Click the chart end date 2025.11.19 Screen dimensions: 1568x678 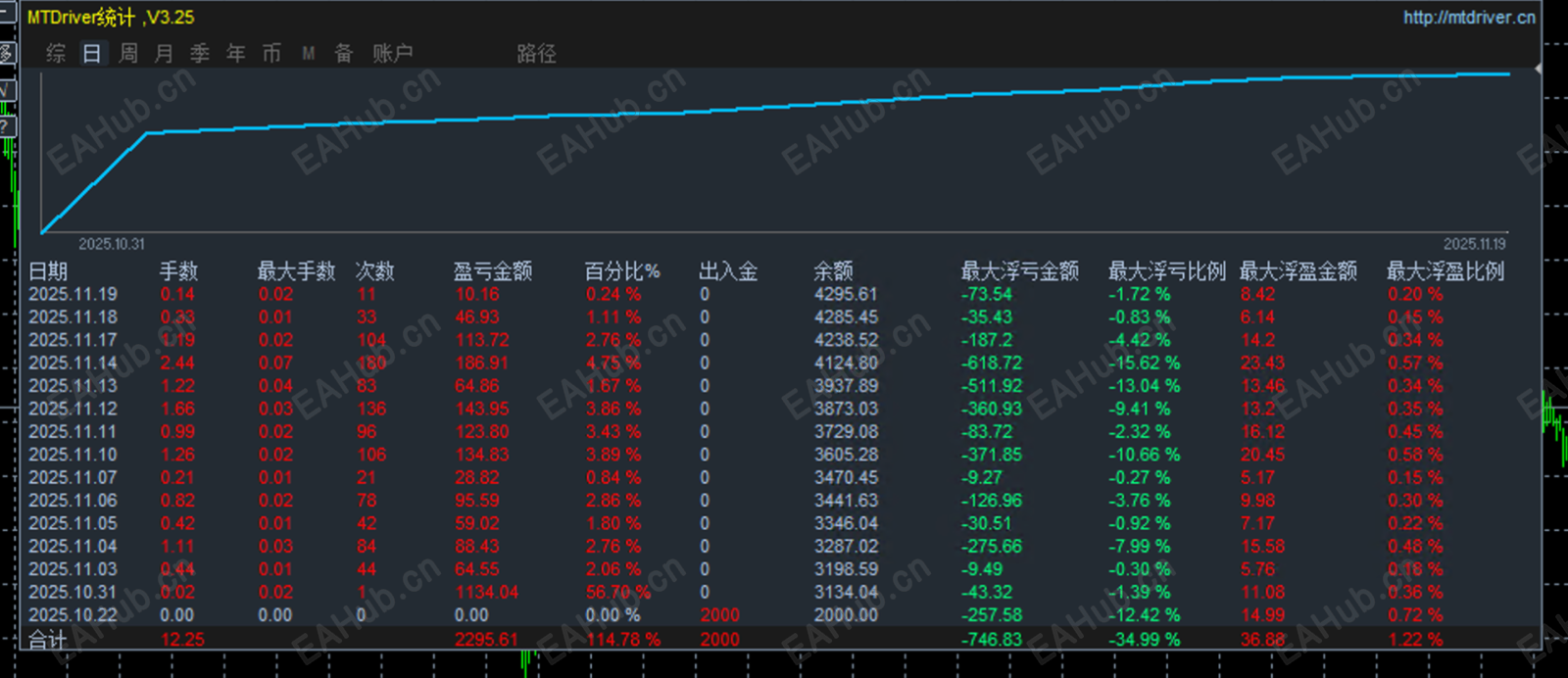click(1474, 244)
